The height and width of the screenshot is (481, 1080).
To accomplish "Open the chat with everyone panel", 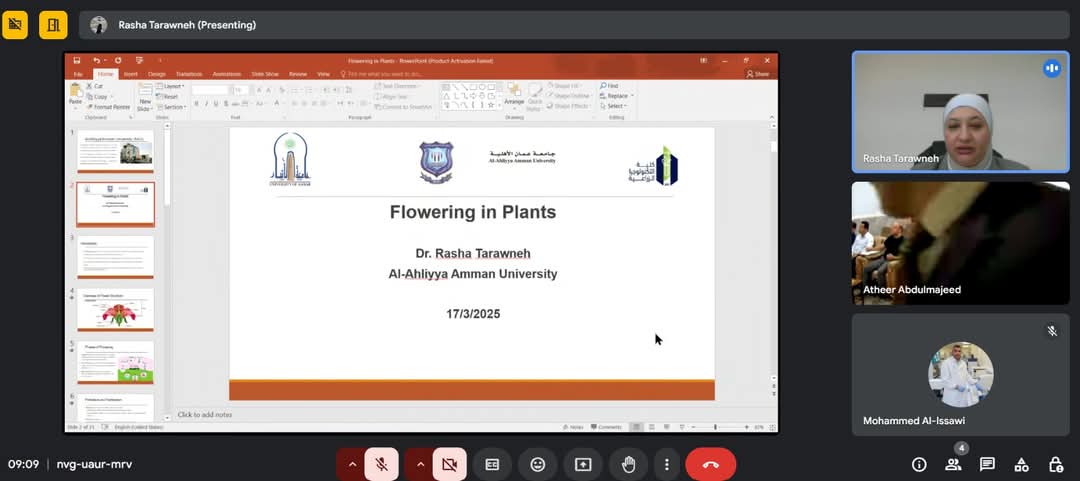I will tap(987, 464).
